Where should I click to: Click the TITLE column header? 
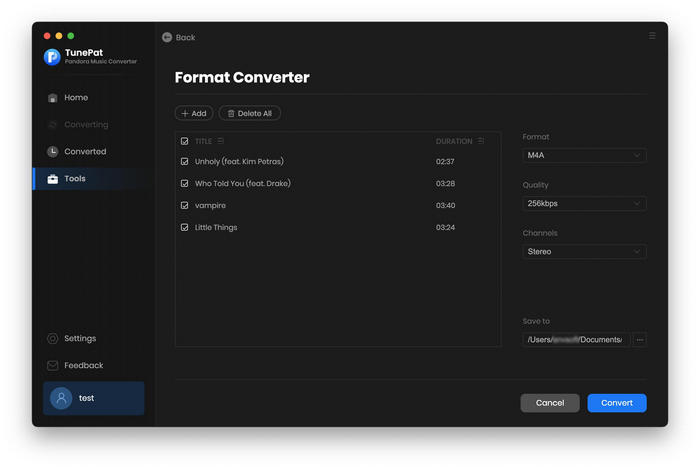coord(203,141)
